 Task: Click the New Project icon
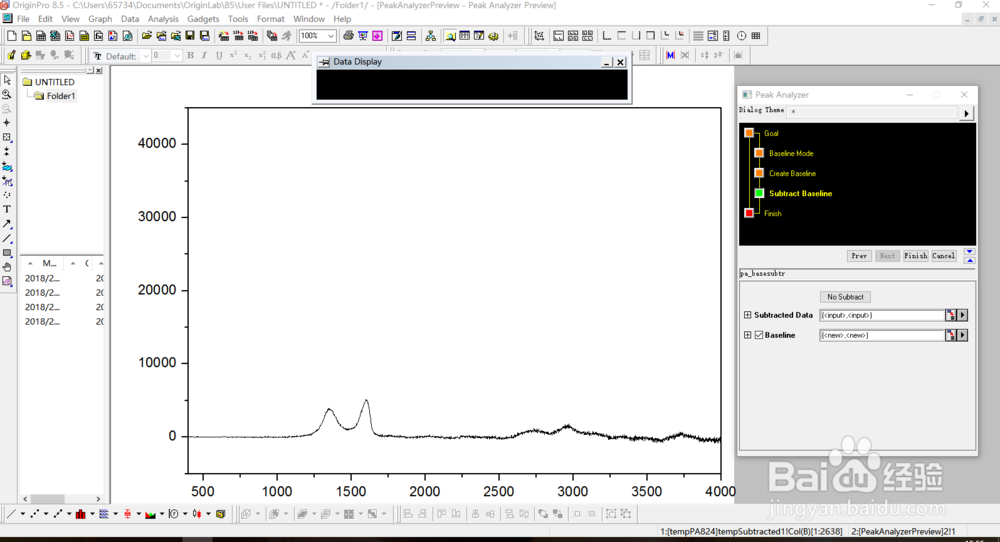pos(11,36)
